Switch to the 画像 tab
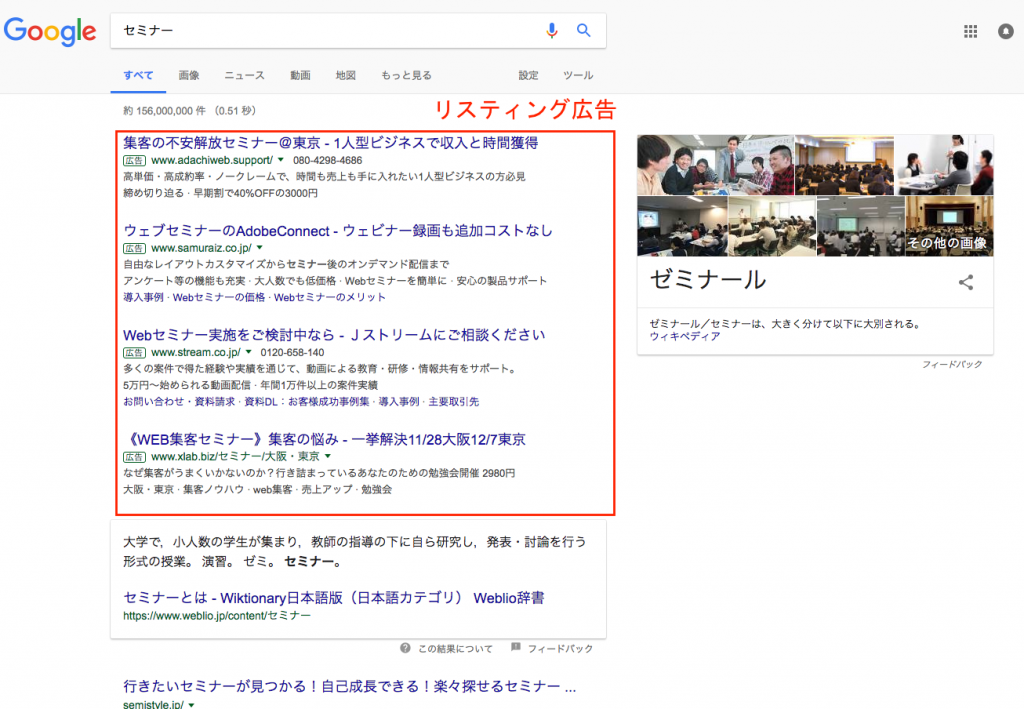This screenshot has width=1024, height=709. 189,75
